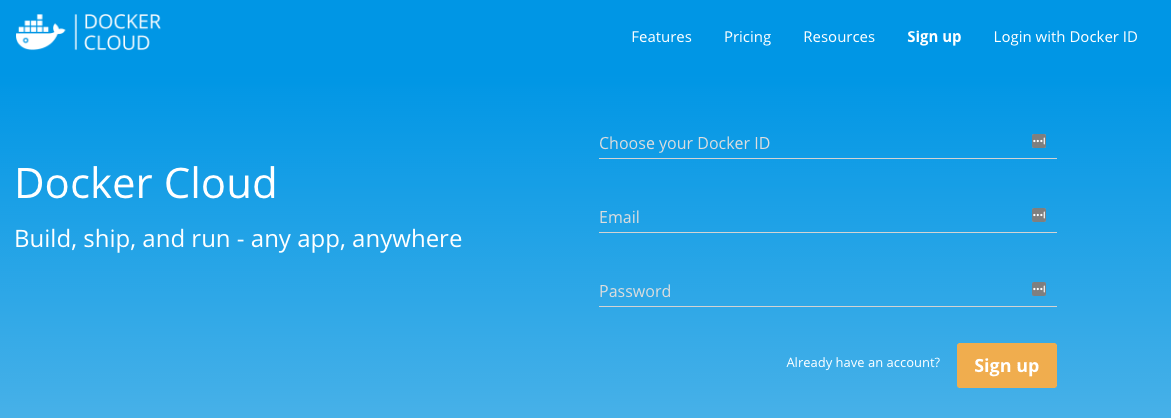Click the Docker Cloud headline text

click(146, 183)
